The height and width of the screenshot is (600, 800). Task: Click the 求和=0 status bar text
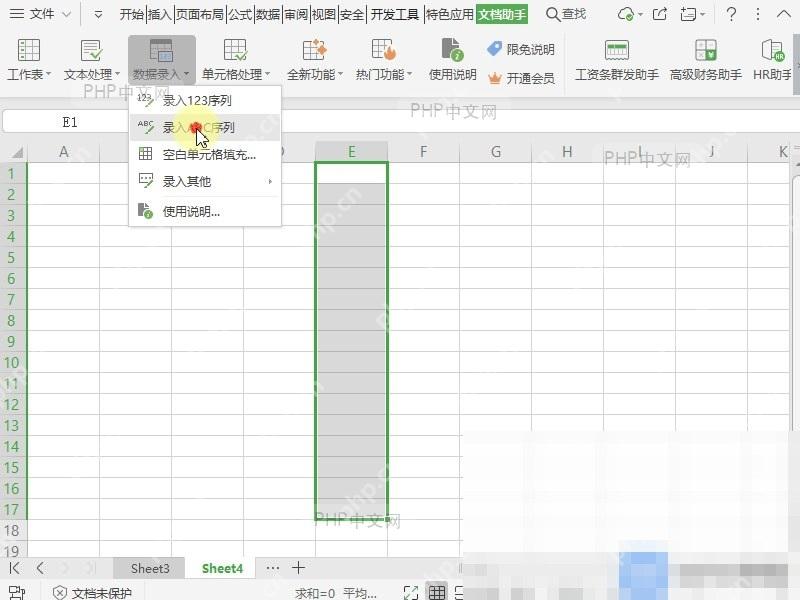click(315, 593)
